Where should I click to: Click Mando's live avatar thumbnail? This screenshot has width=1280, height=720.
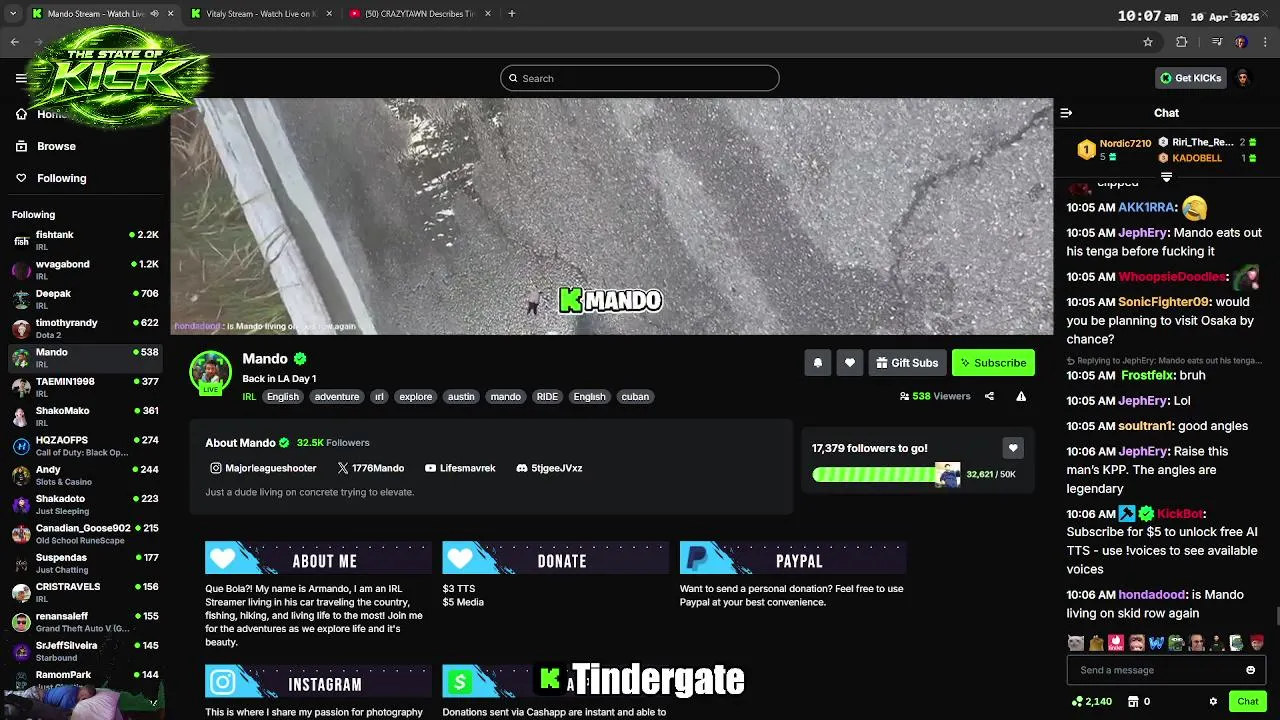(x=210, y=373)
